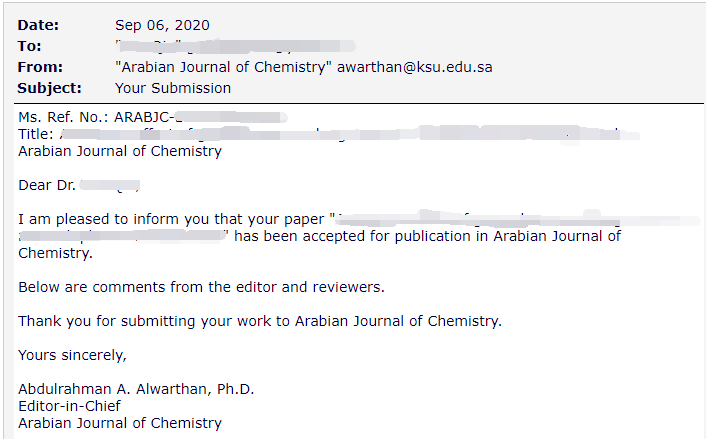Click 'Below are comments from the editor' line
The image size is (706, 439).
(201, 287)
